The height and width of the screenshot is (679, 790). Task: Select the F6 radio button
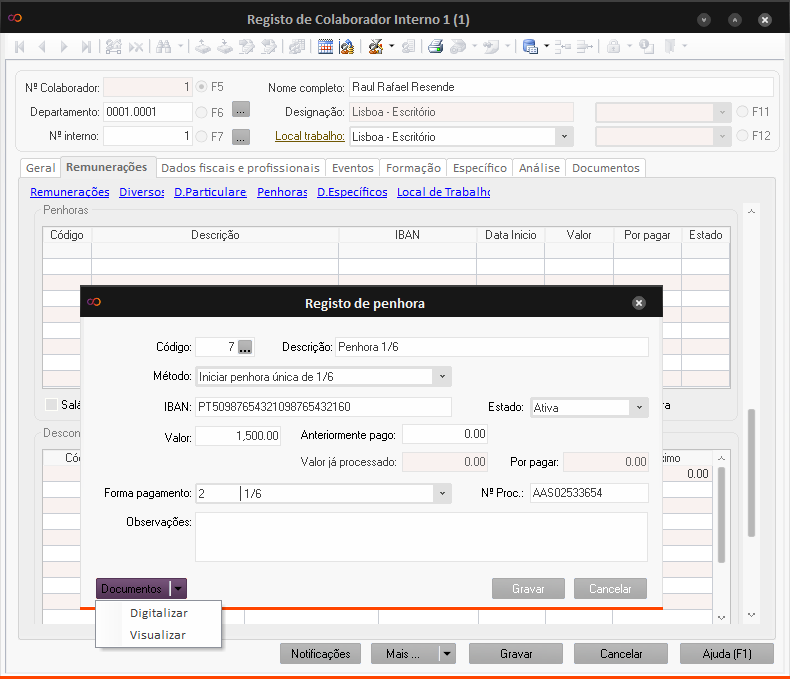(202, 112)
